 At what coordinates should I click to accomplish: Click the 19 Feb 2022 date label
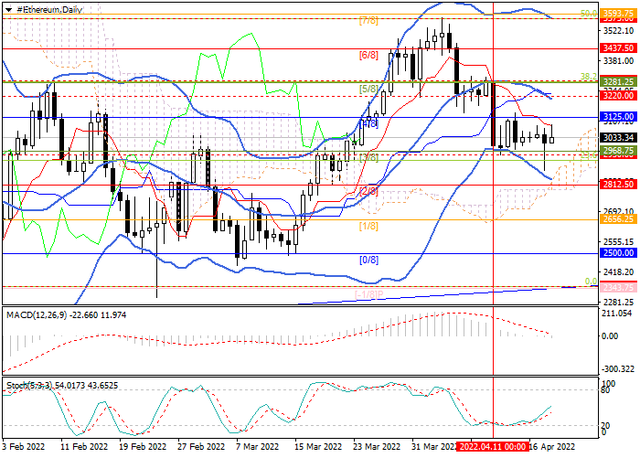pyautogui.click(x=143, y=446)
